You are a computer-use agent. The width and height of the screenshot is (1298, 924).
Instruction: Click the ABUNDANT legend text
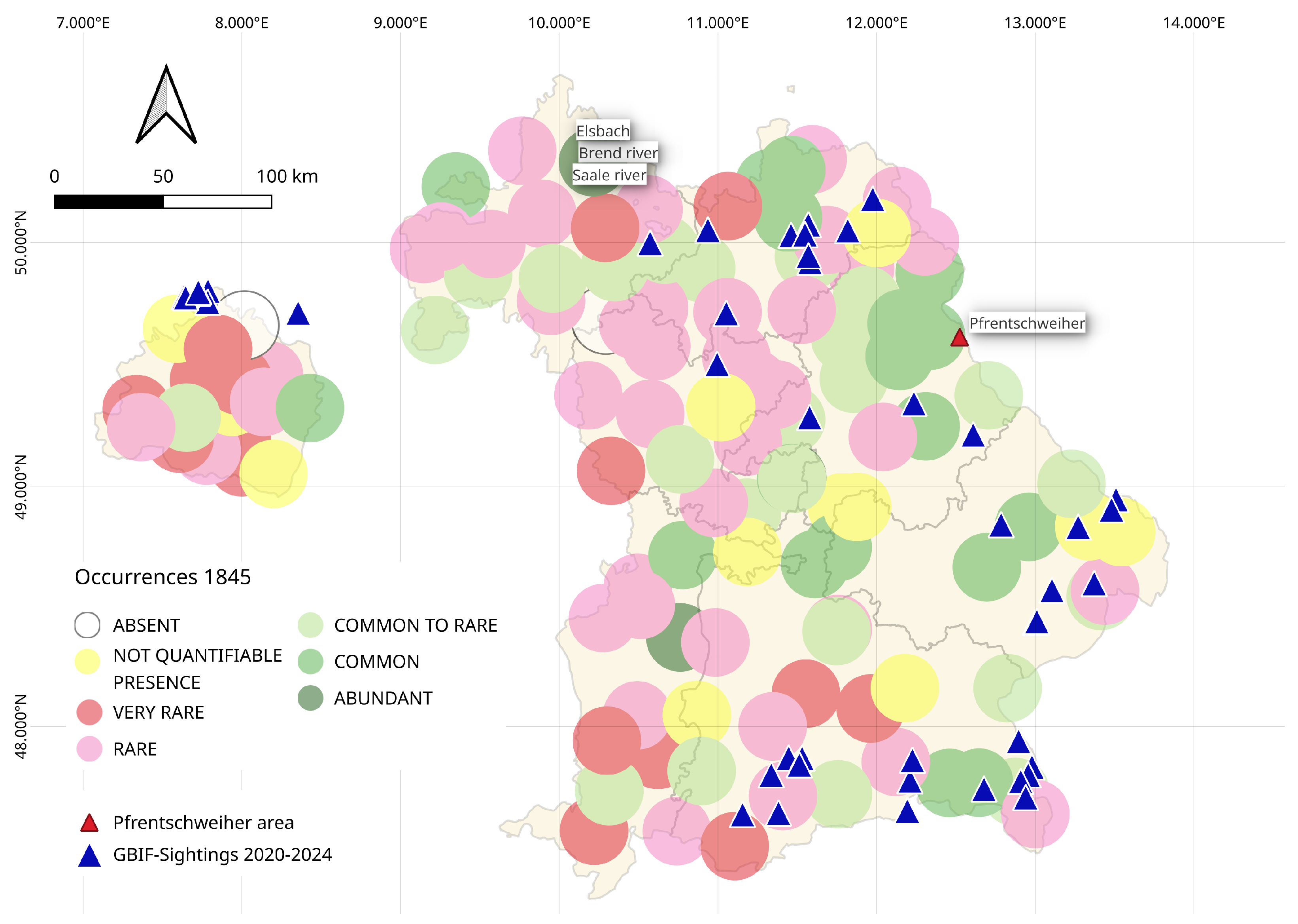tap(384, 698)
